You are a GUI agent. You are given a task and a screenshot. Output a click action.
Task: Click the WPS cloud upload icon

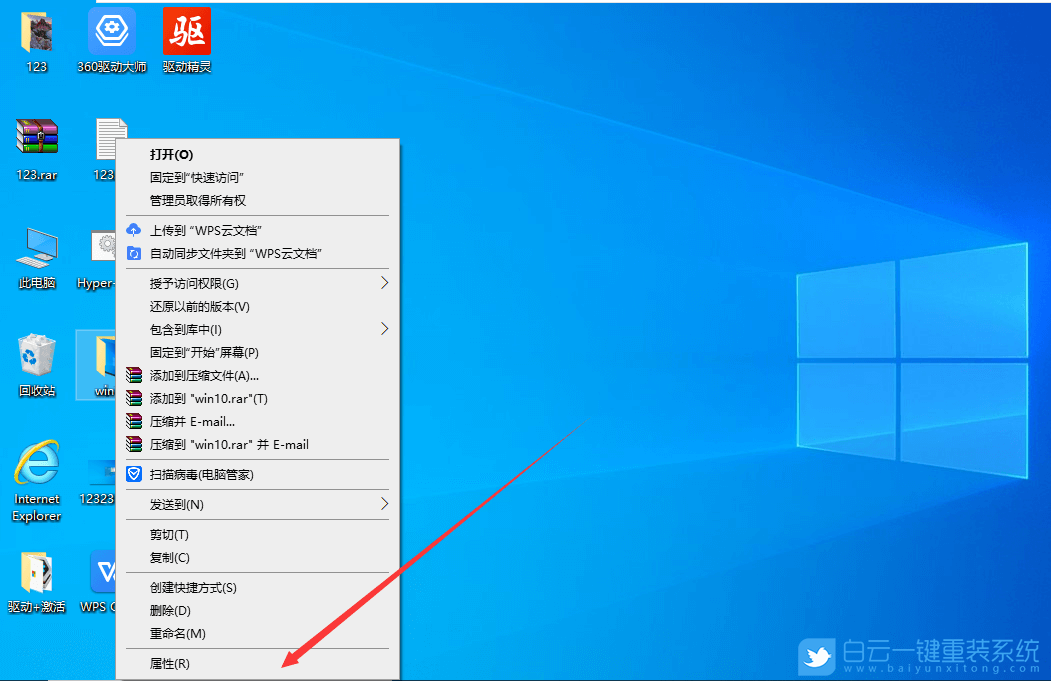coord(133,229)
